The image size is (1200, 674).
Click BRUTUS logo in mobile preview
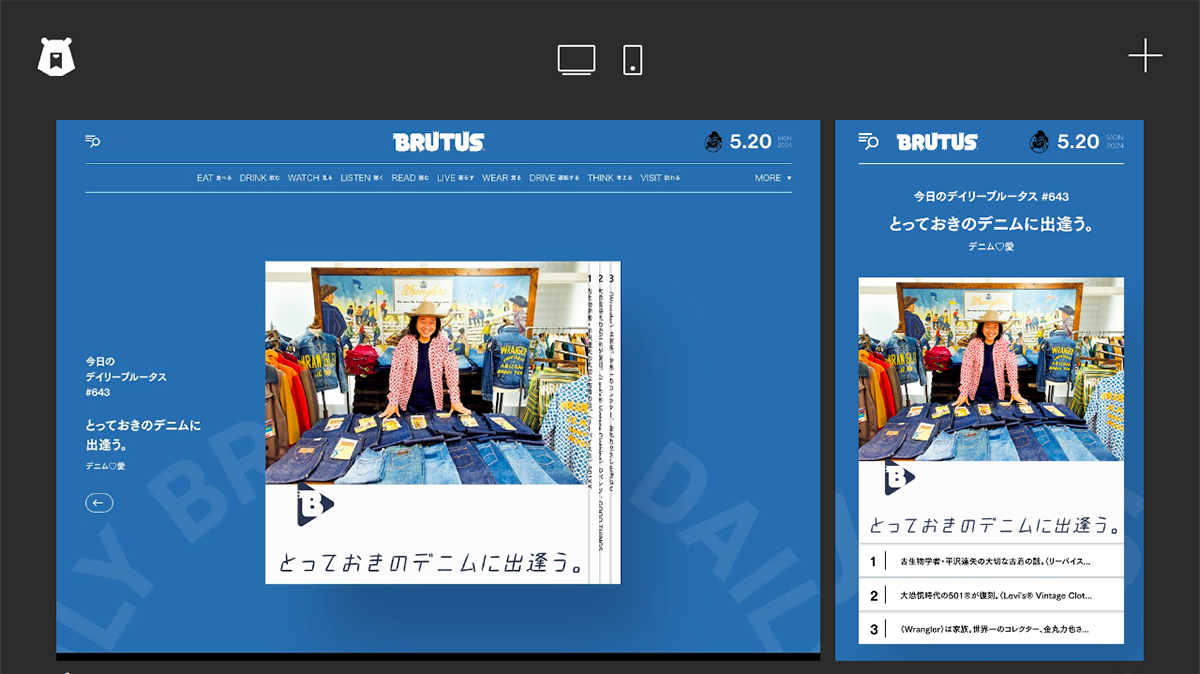coord(937,142)
